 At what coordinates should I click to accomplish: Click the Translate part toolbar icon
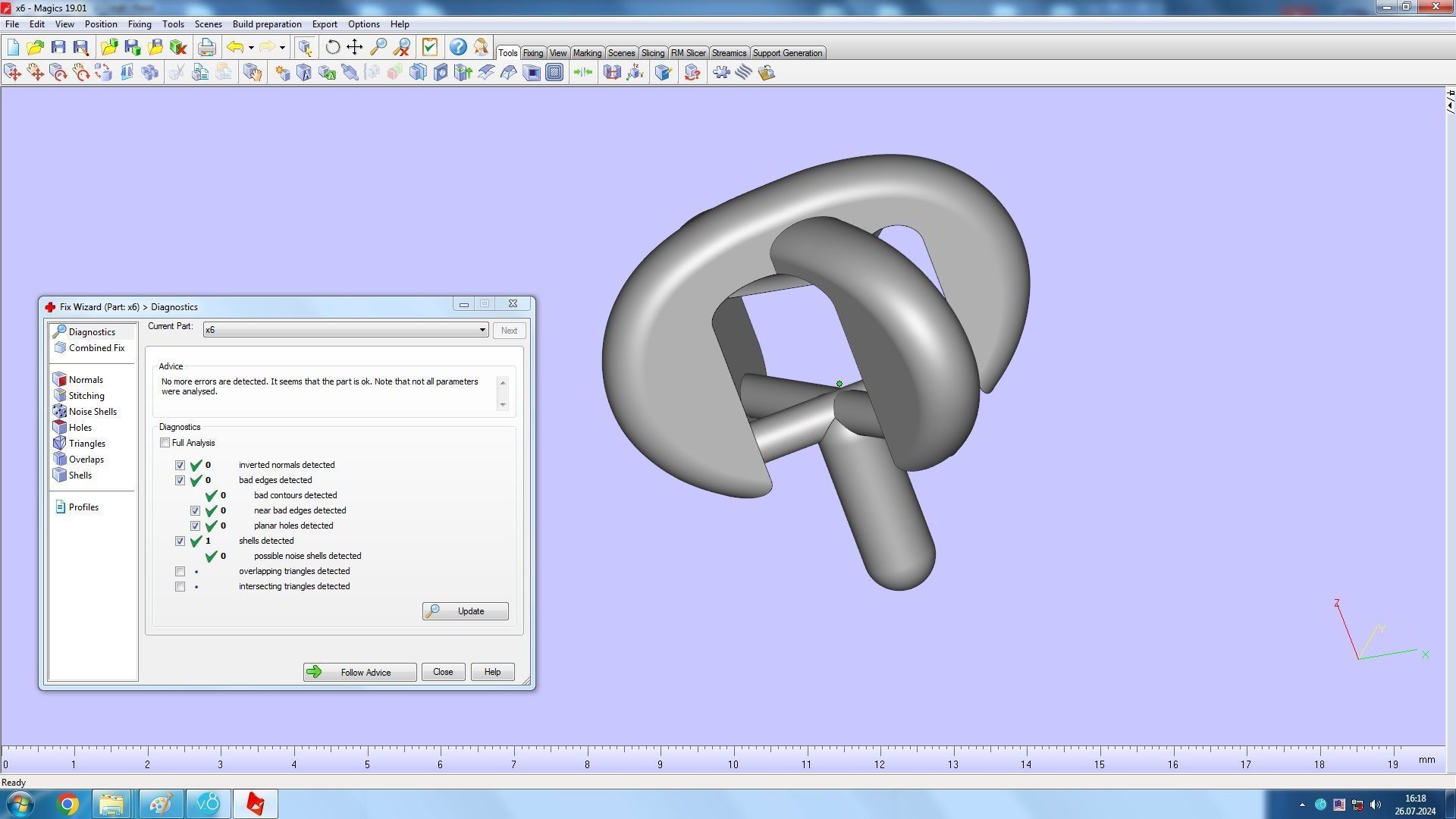point(13,73)
